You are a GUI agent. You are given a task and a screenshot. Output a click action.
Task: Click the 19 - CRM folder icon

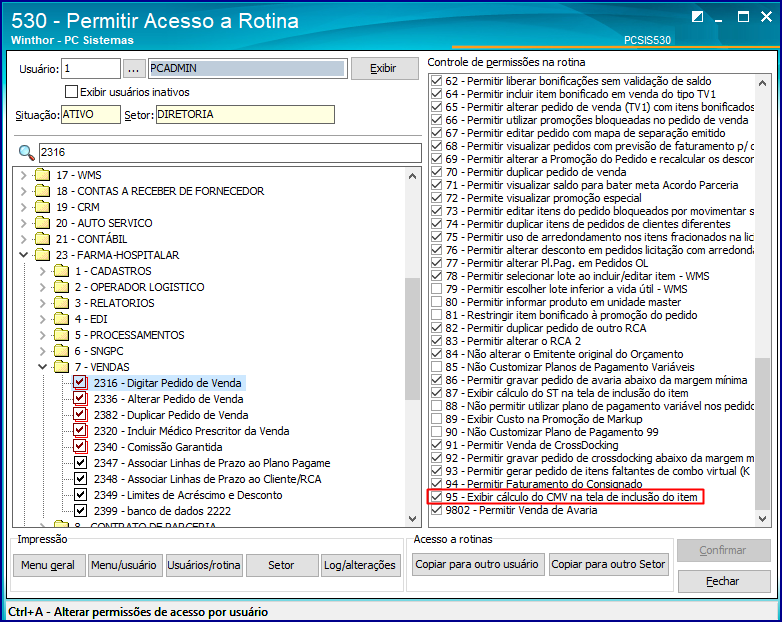click(x=43, y=207)
